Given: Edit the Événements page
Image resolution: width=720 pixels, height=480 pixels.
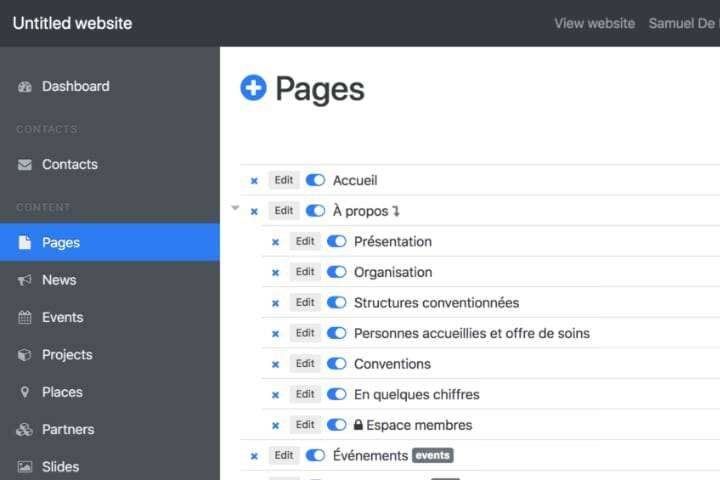Looking at the screenshot, I should (284, 455).
